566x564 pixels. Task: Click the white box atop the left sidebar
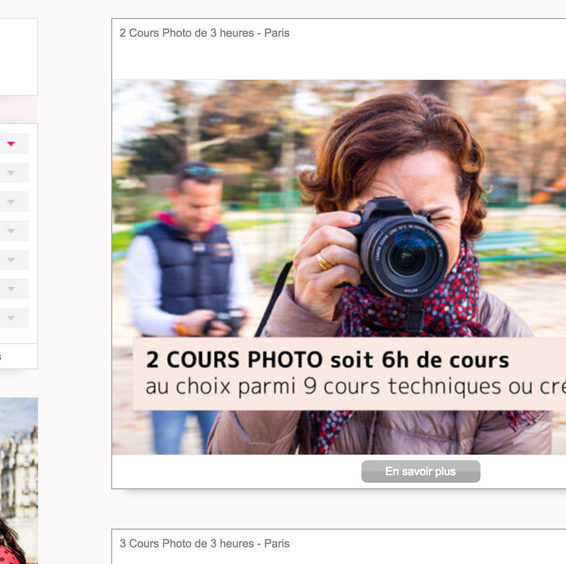tap(18, 57)
